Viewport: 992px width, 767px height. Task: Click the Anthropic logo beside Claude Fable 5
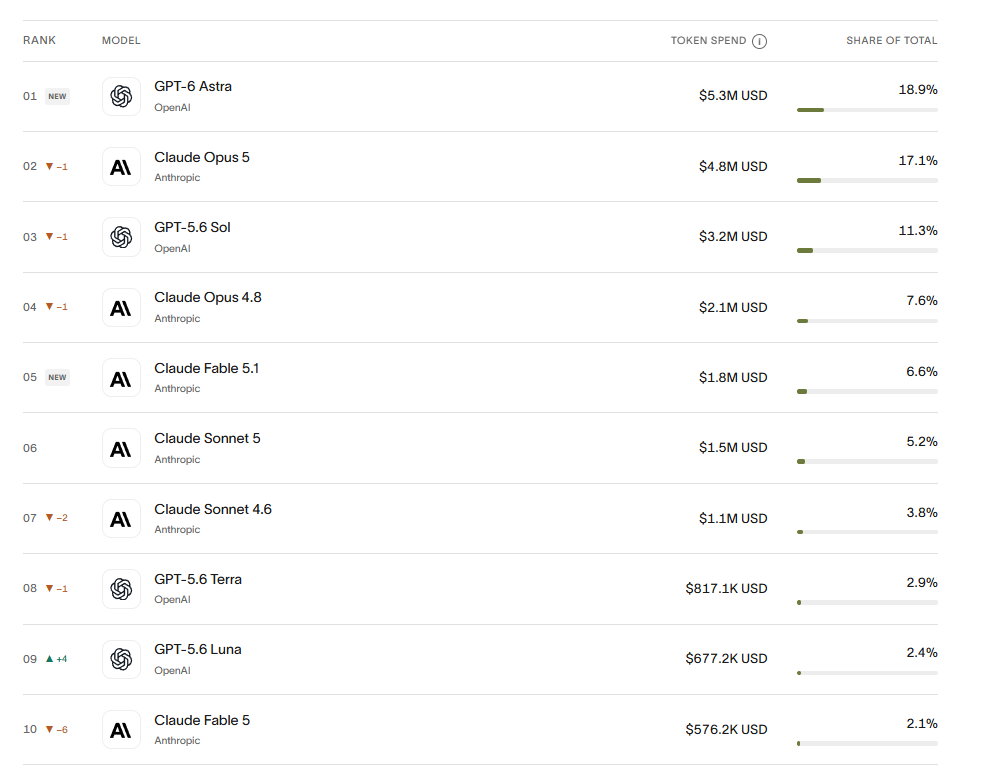[121, 730]
